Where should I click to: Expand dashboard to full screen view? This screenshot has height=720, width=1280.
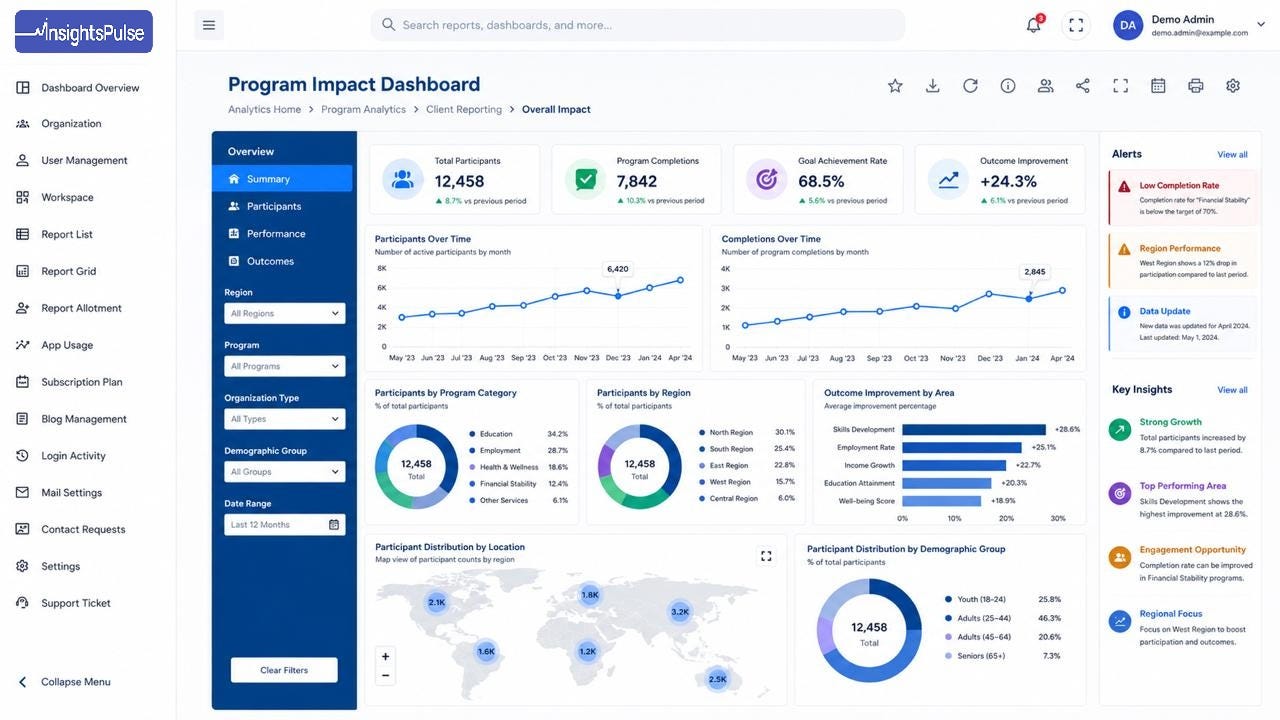click(x=1120, y=86)
